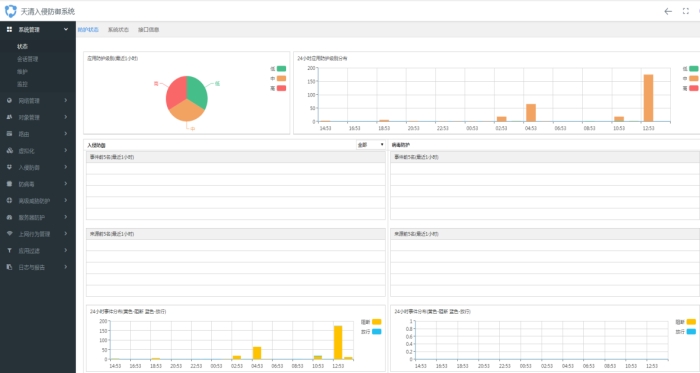Click the red 高 pie slice
This screenshot has height=373, width=700.
[x=176, y=91]
